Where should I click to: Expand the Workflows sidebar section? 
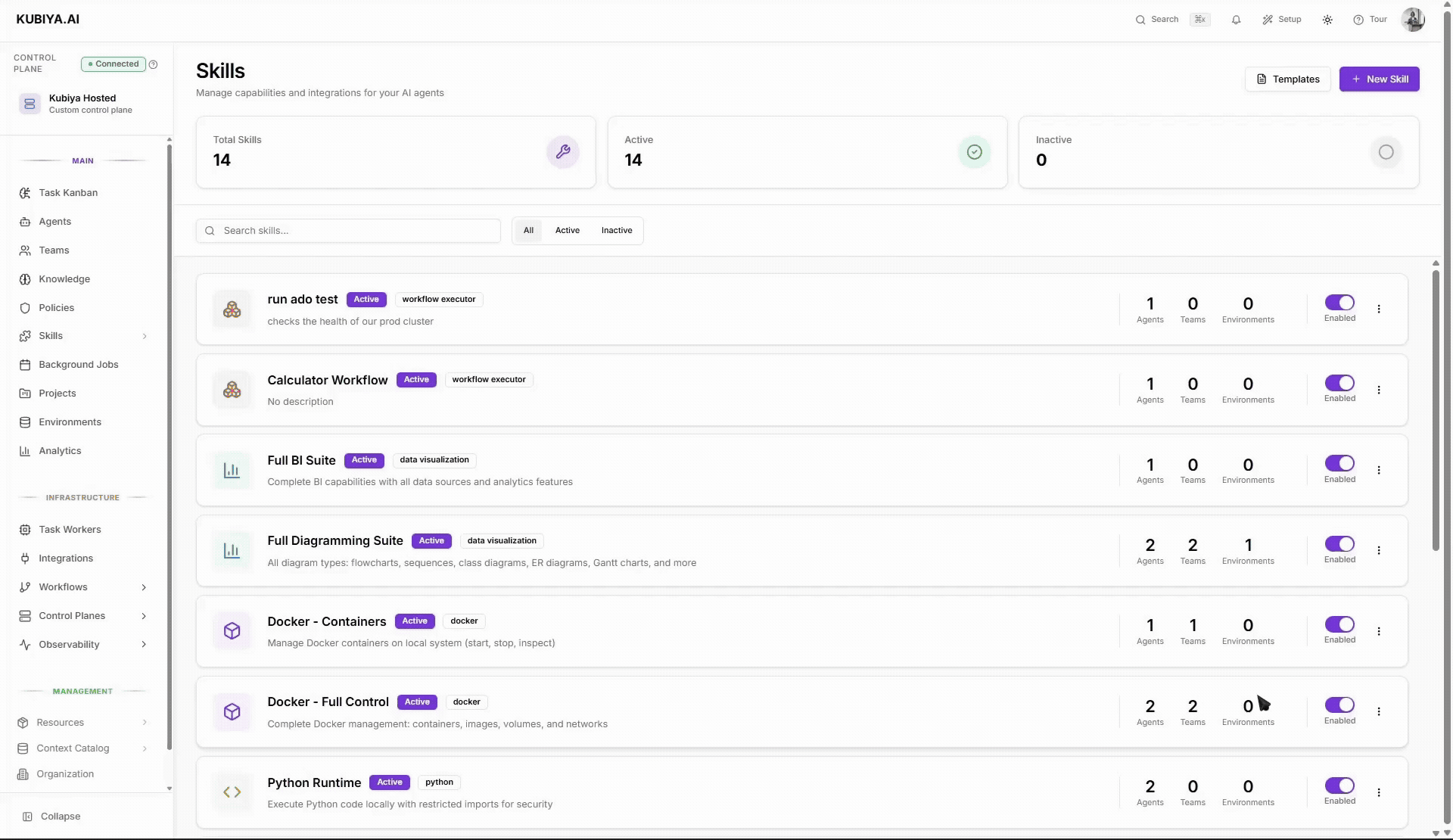click(x=144, y=587)
